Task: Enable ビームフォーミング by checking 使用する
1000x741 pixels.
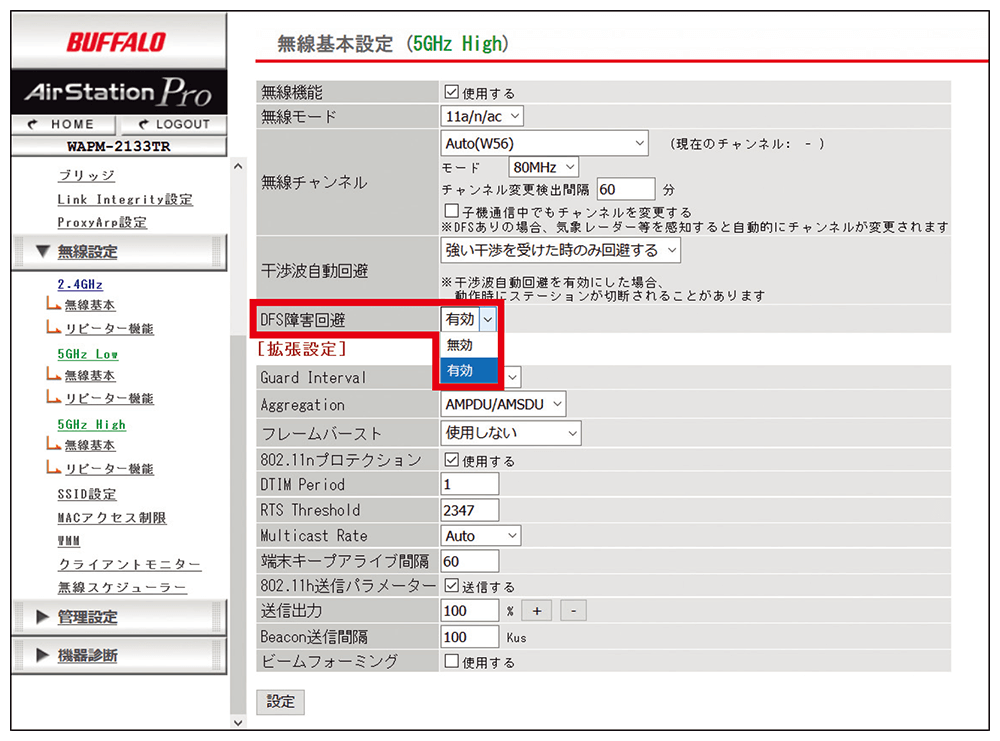Action: [x=451, y=661]
